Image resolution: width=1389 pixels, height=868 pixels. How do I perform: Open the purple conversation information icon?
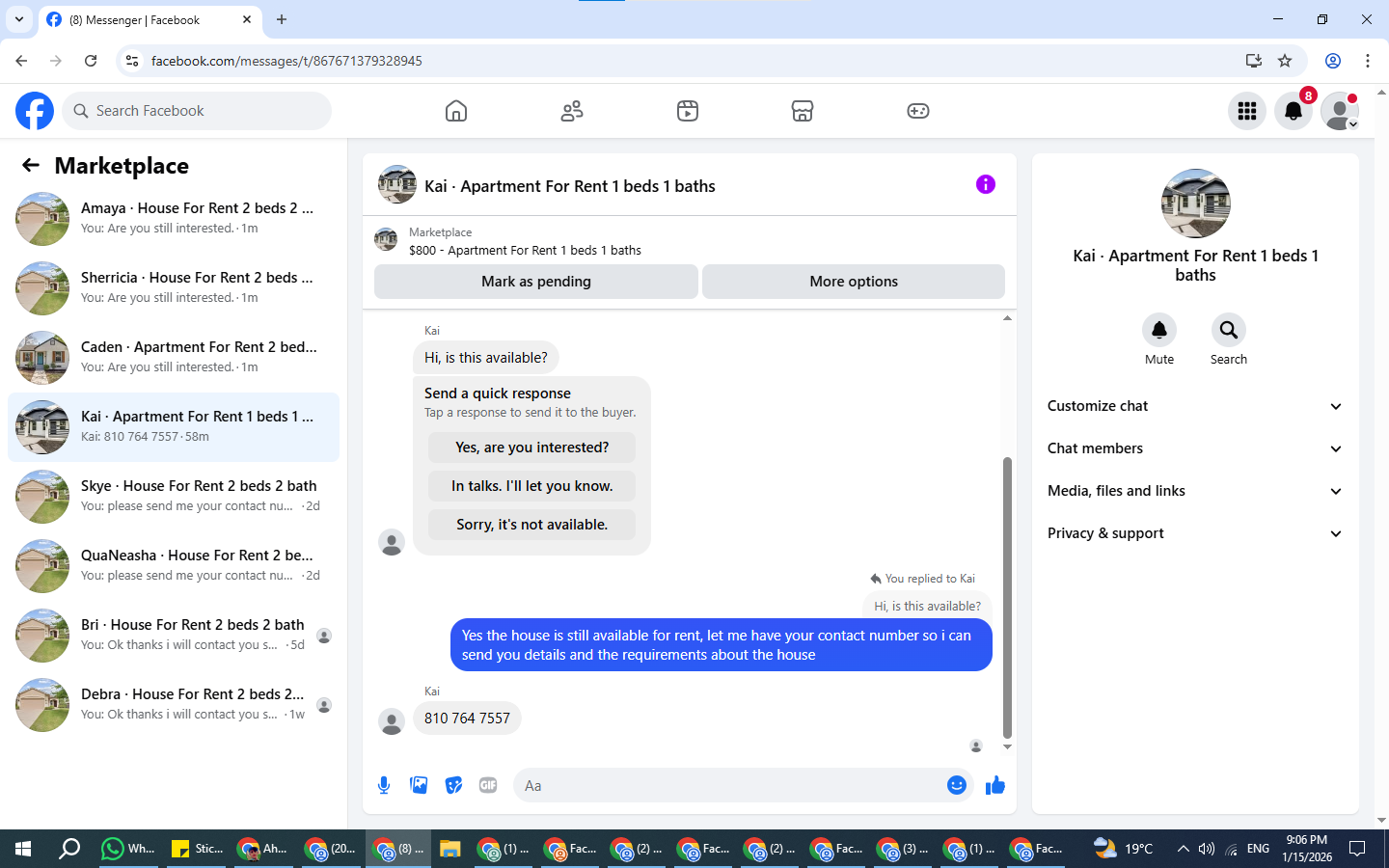tap(985, 184)
